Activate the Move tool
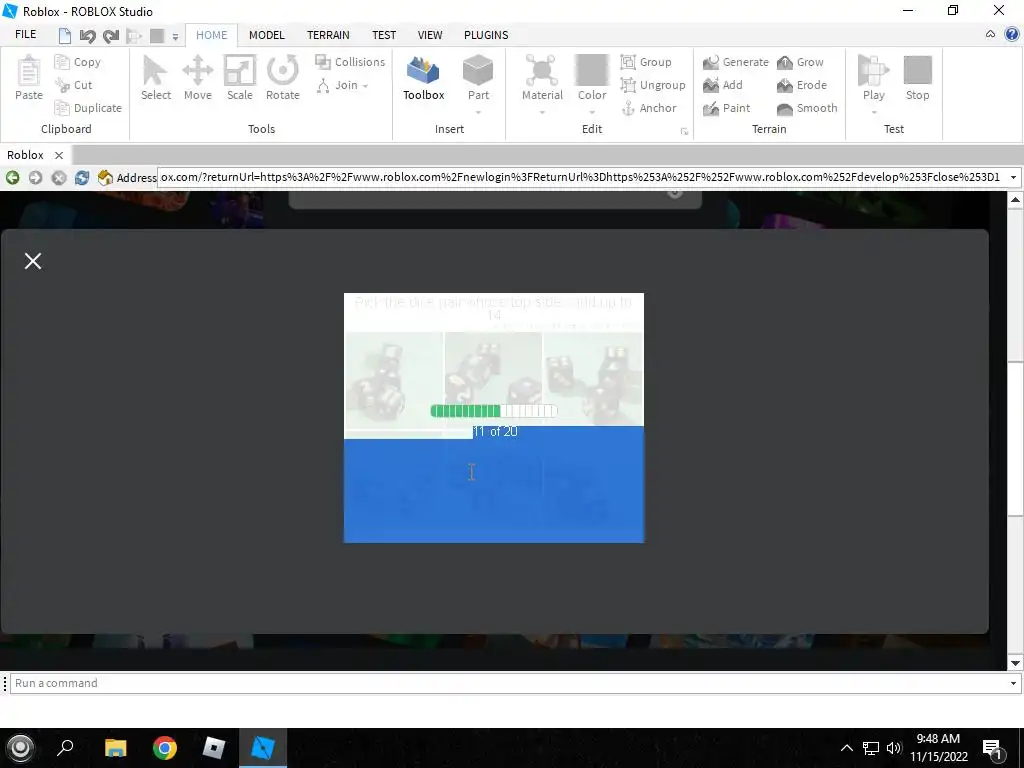This screenshot has height=768, width=1024. [x=197, y=78]
